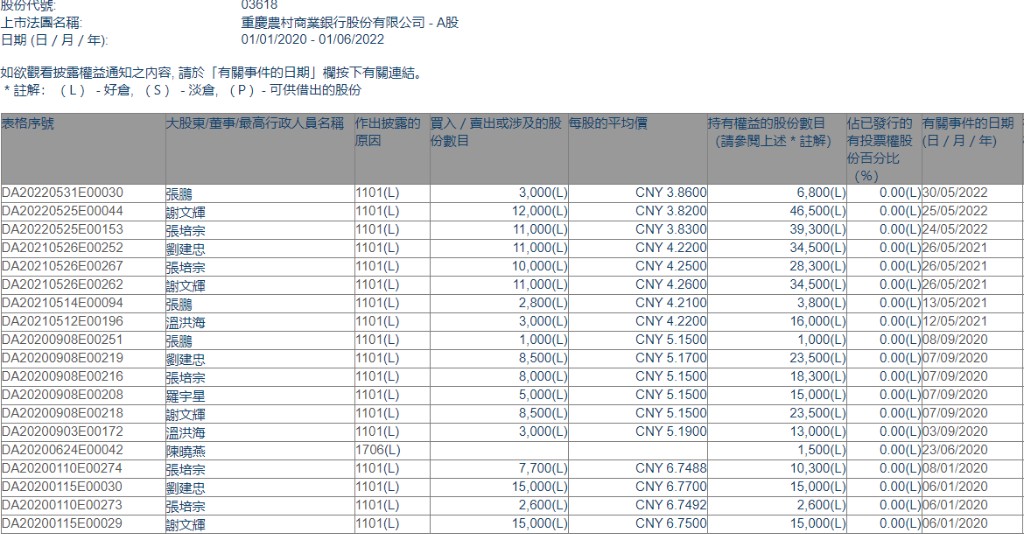Open the 12/05/2021 event date link
This screenshot has width=1024, height=534.
tap(955, 321)
